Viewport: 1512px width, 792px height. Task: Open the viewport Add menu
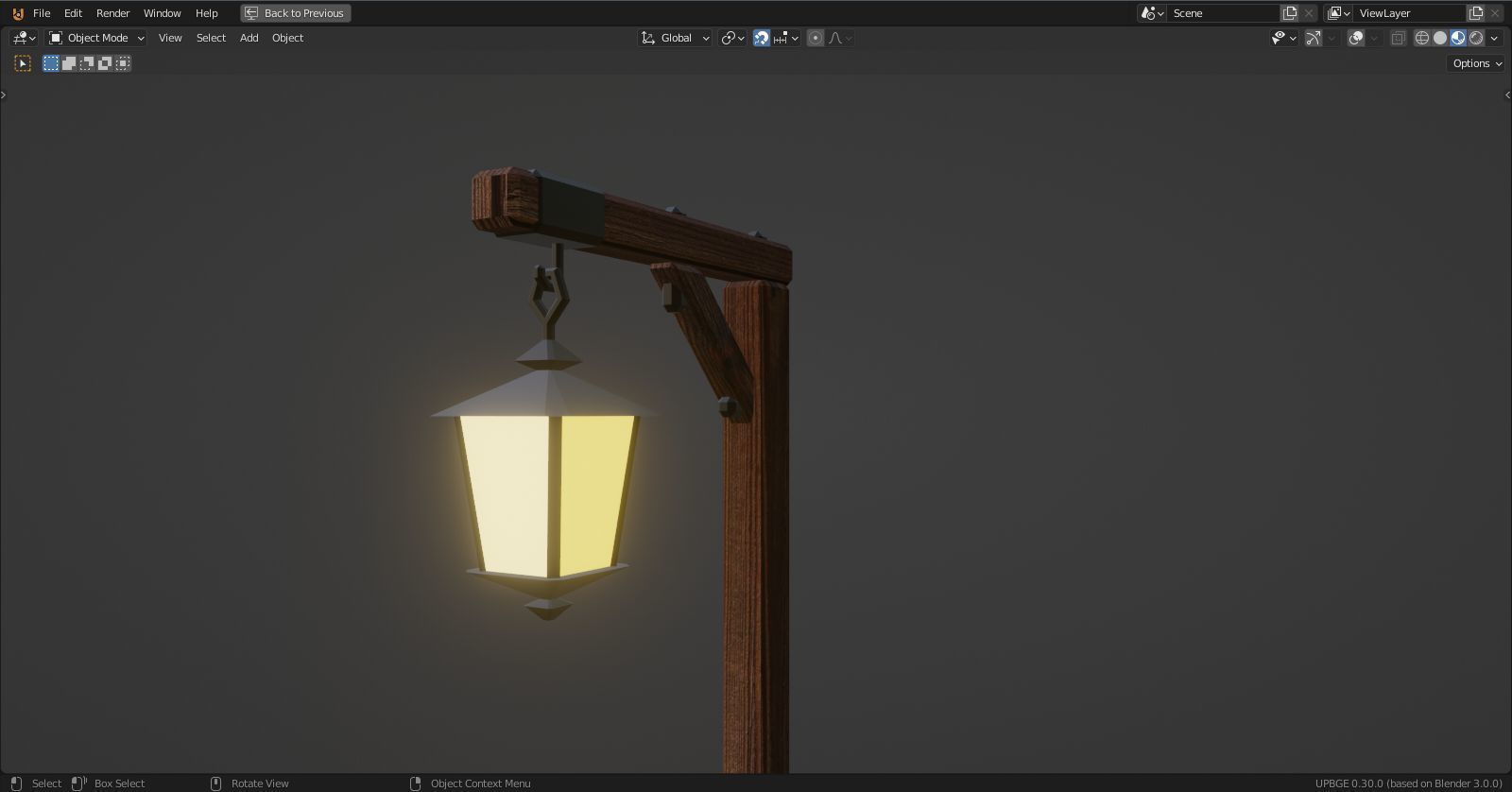click(x=249, y=38)
